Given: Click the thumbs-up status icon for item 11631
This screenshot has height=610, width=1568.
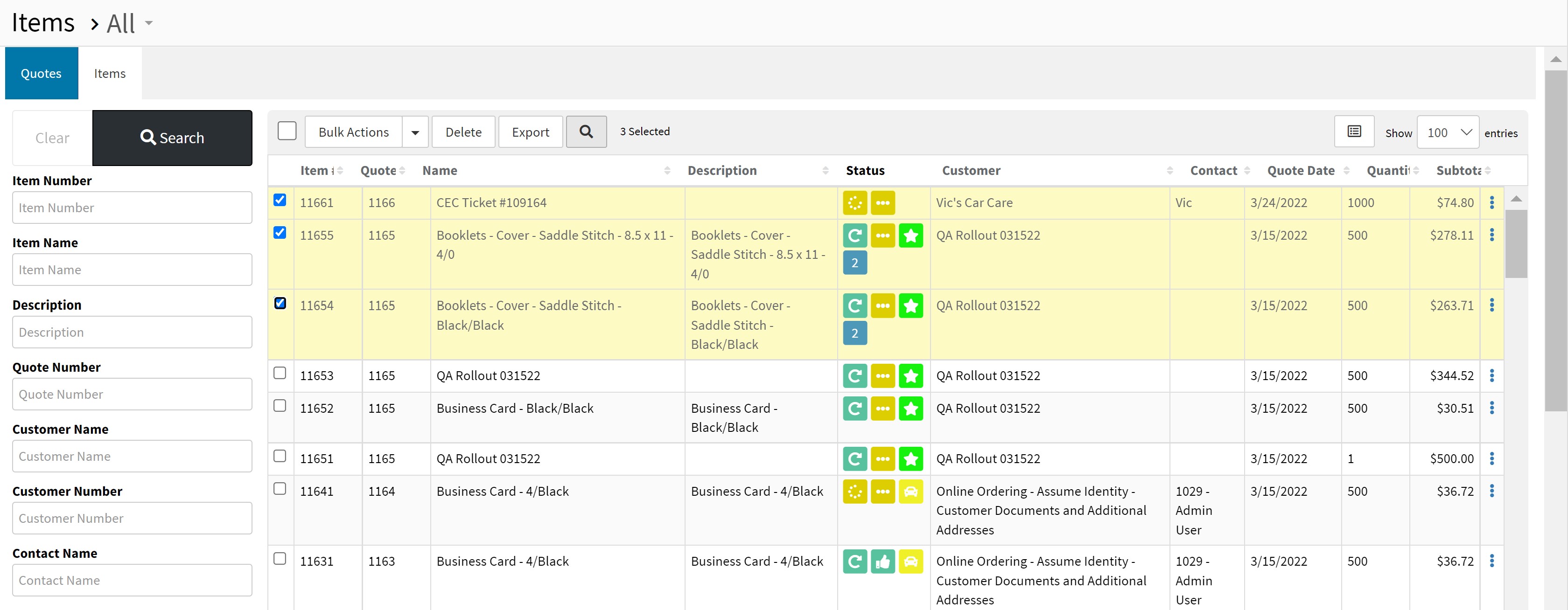Looking at the screenshot, I should point(882,561).
